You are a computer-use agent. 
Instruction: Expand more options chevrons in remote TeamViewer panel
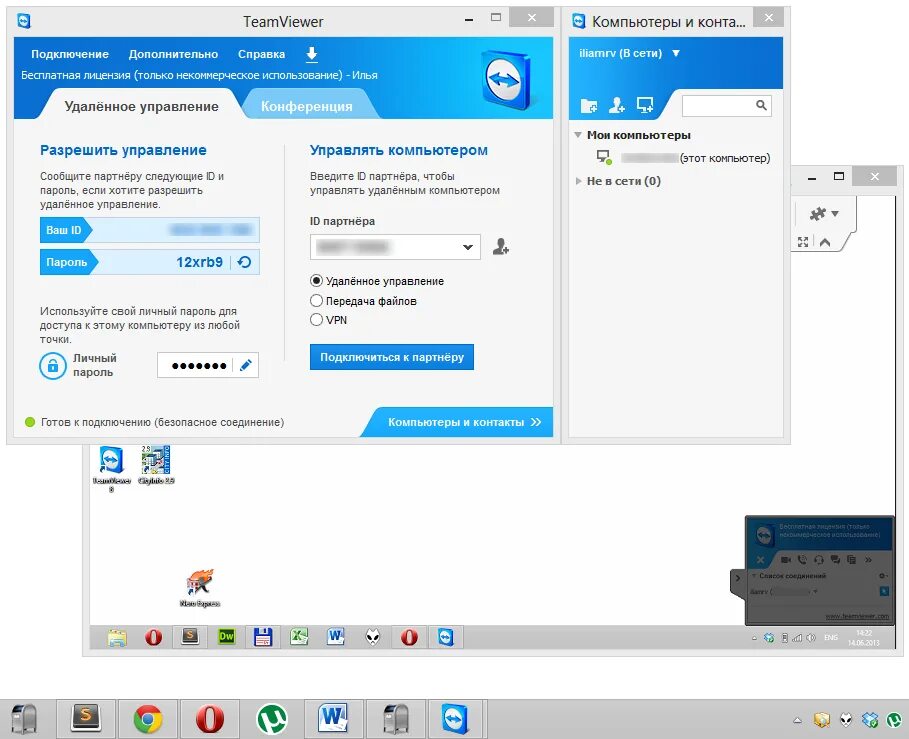click(868, 560)
